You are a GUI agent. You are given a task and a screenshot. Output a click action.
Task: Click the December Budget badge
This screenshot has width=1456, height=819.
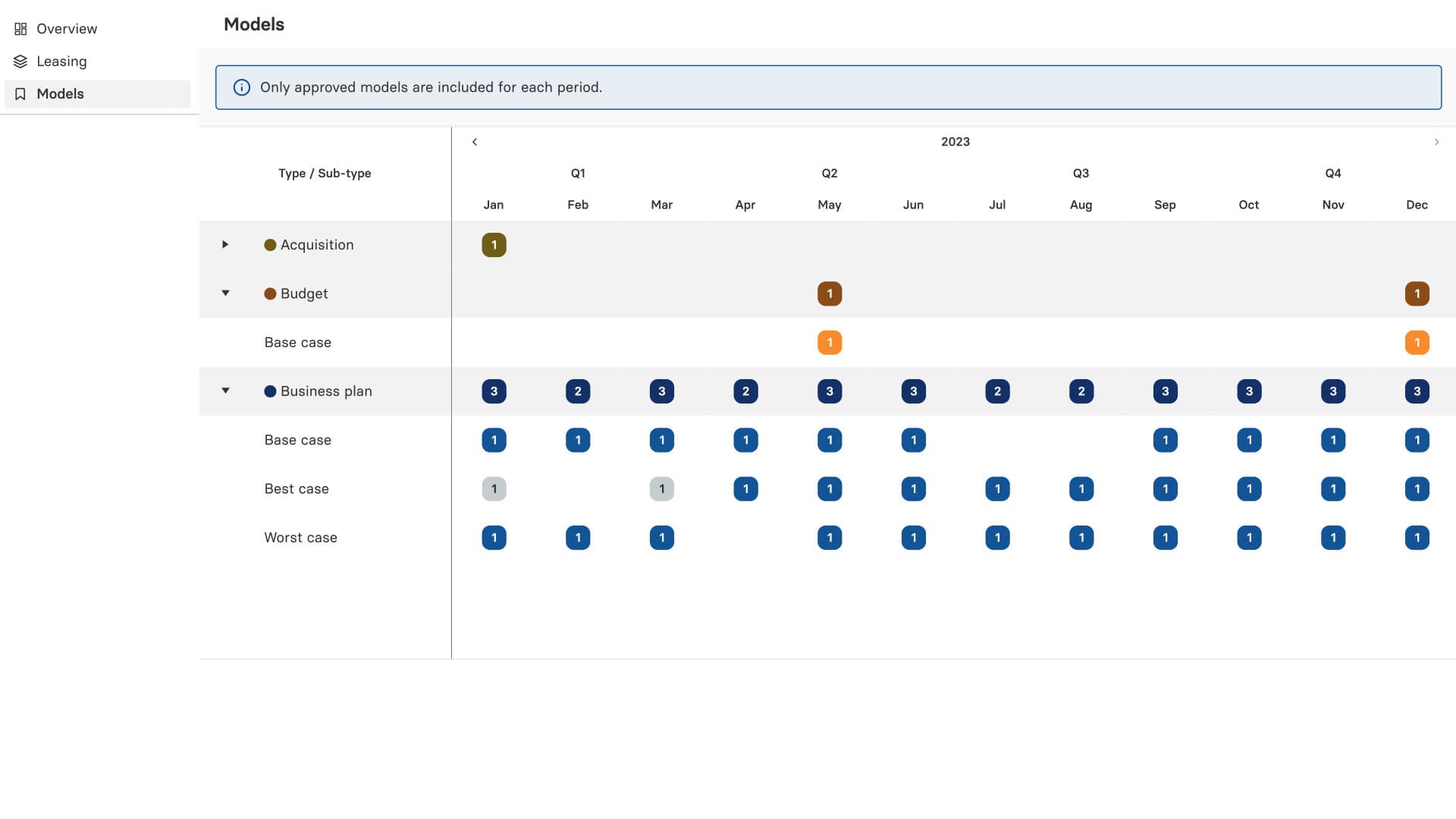click(1417, 293)
